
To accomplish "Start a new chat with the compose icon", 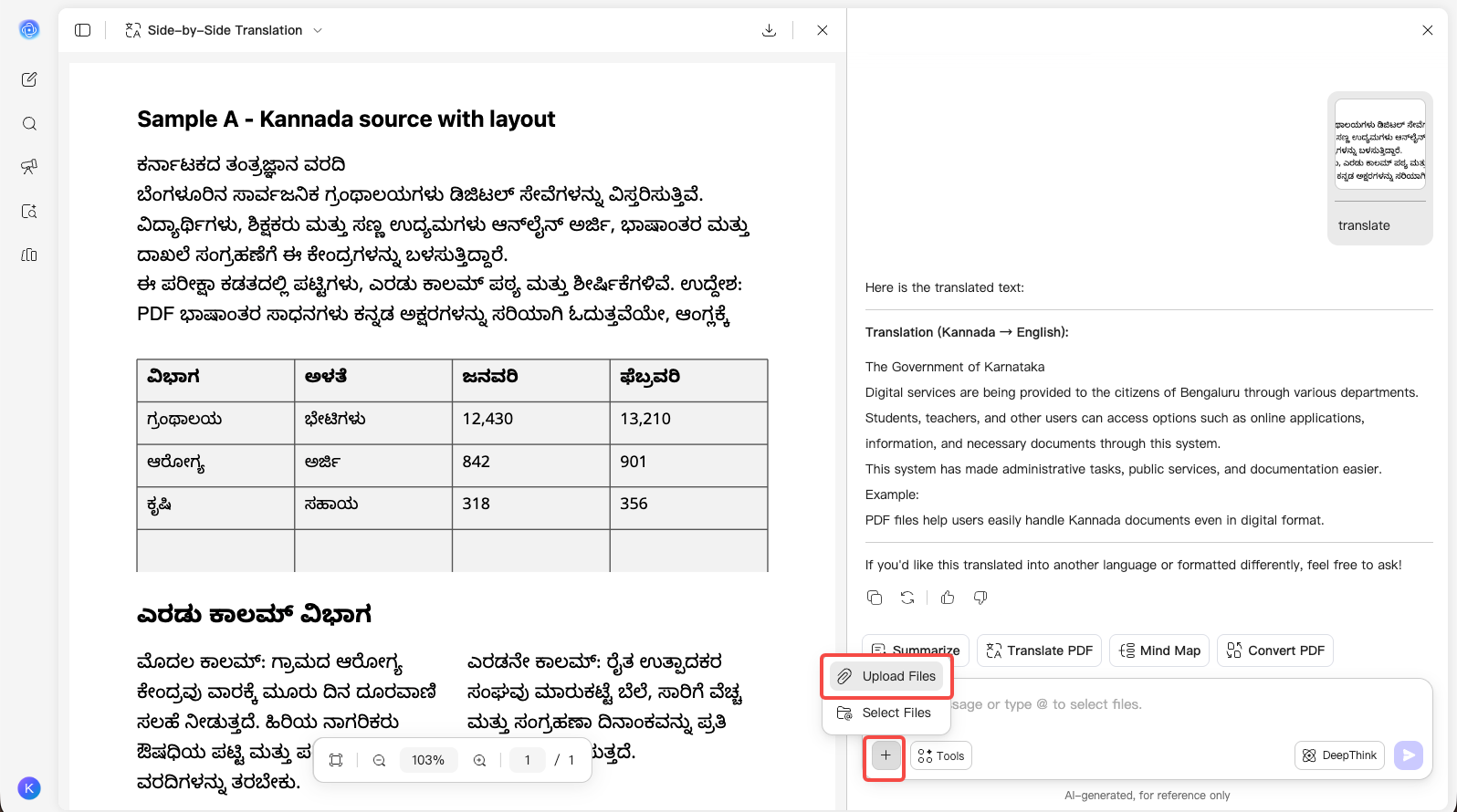I will [29, 79].
